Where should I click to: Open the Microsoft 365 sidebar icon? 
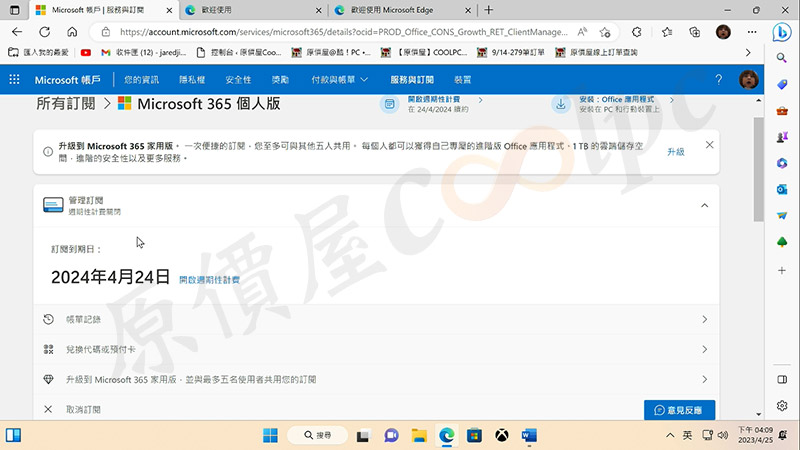click(x=782, y=163)
